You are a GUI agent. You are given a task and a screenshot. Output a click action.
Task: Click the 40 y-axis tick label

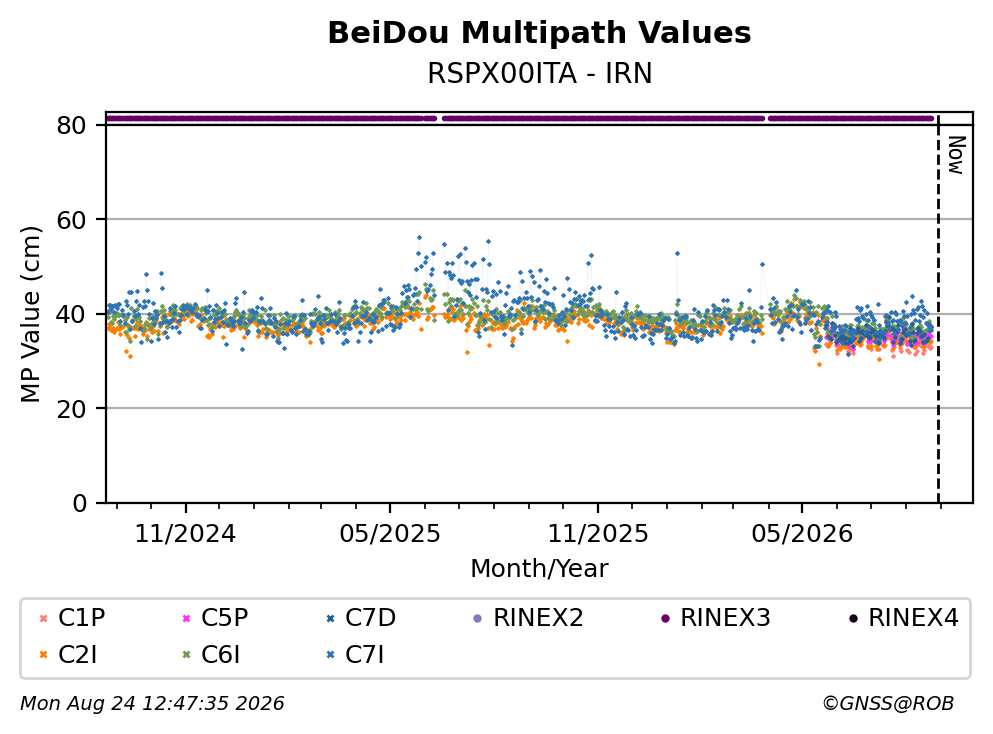71,314
